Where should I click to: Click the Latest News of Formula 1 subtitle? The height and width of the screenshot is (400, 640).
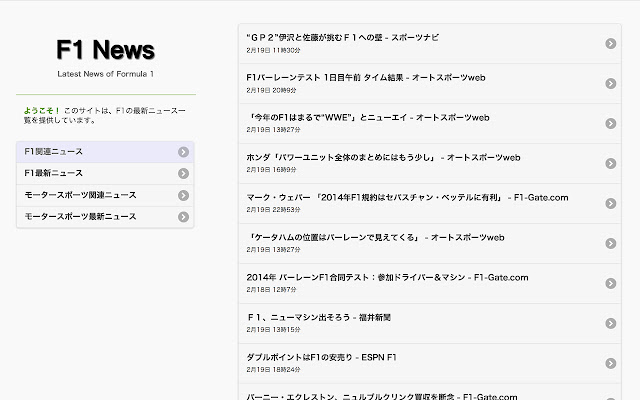pyautogui.click(x=105, y=74)
